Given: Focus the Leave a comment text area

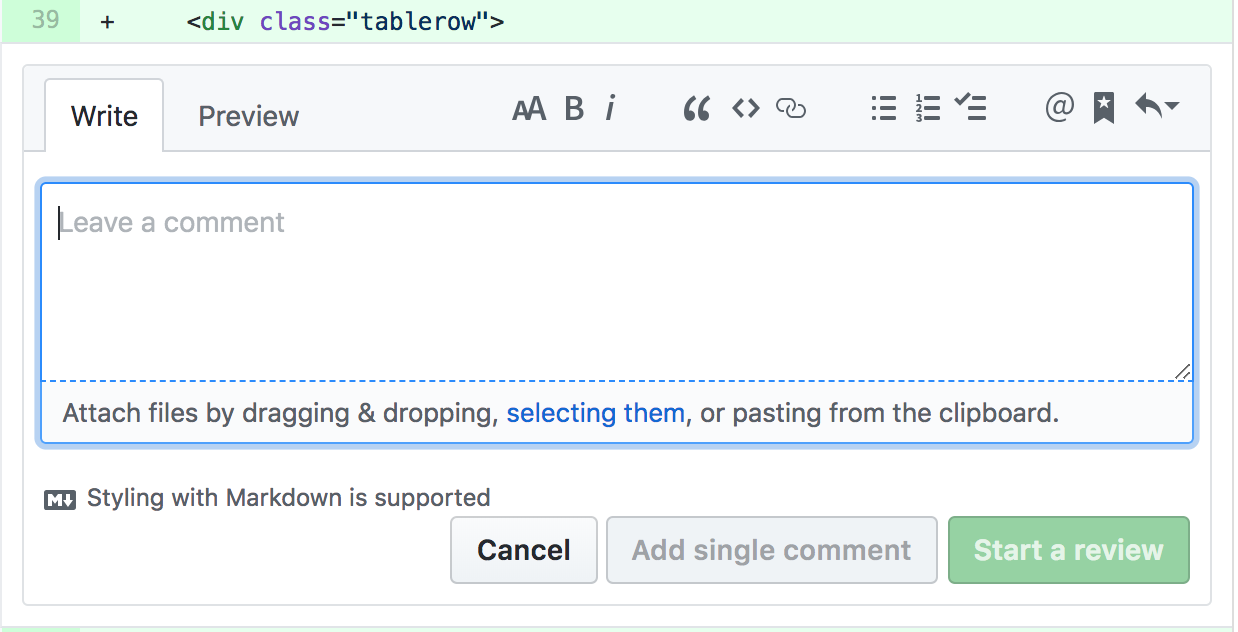Looking at the screenshot, I should pos(617,282).
